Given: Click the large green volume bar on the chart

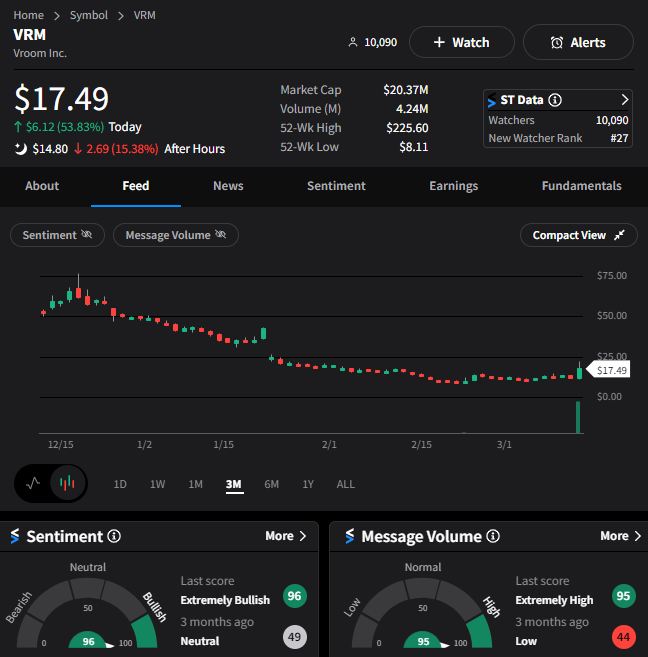Looking at the screenshot, I should (578, 417).
